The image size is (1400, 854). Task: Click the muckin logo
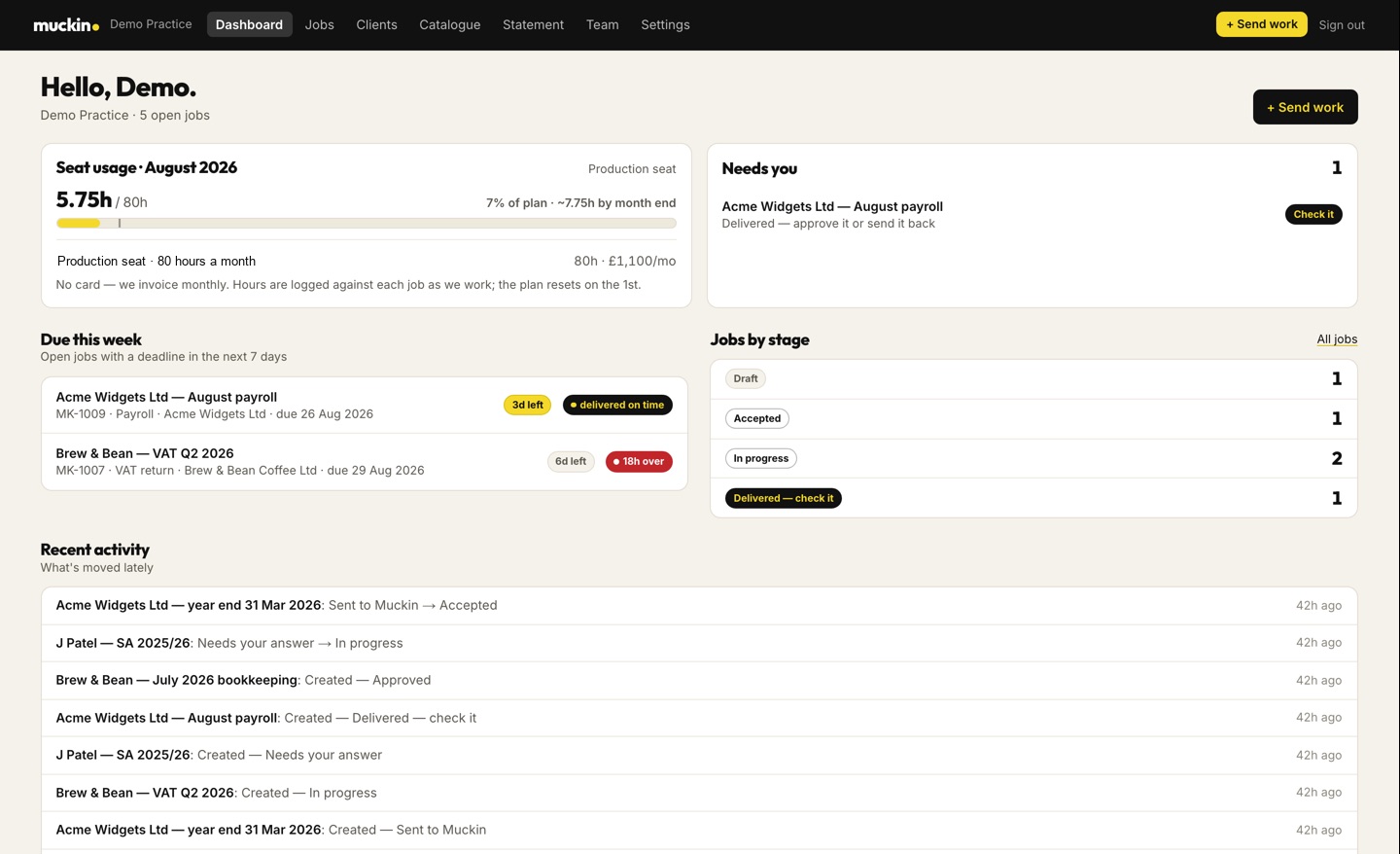click(66, 24)
